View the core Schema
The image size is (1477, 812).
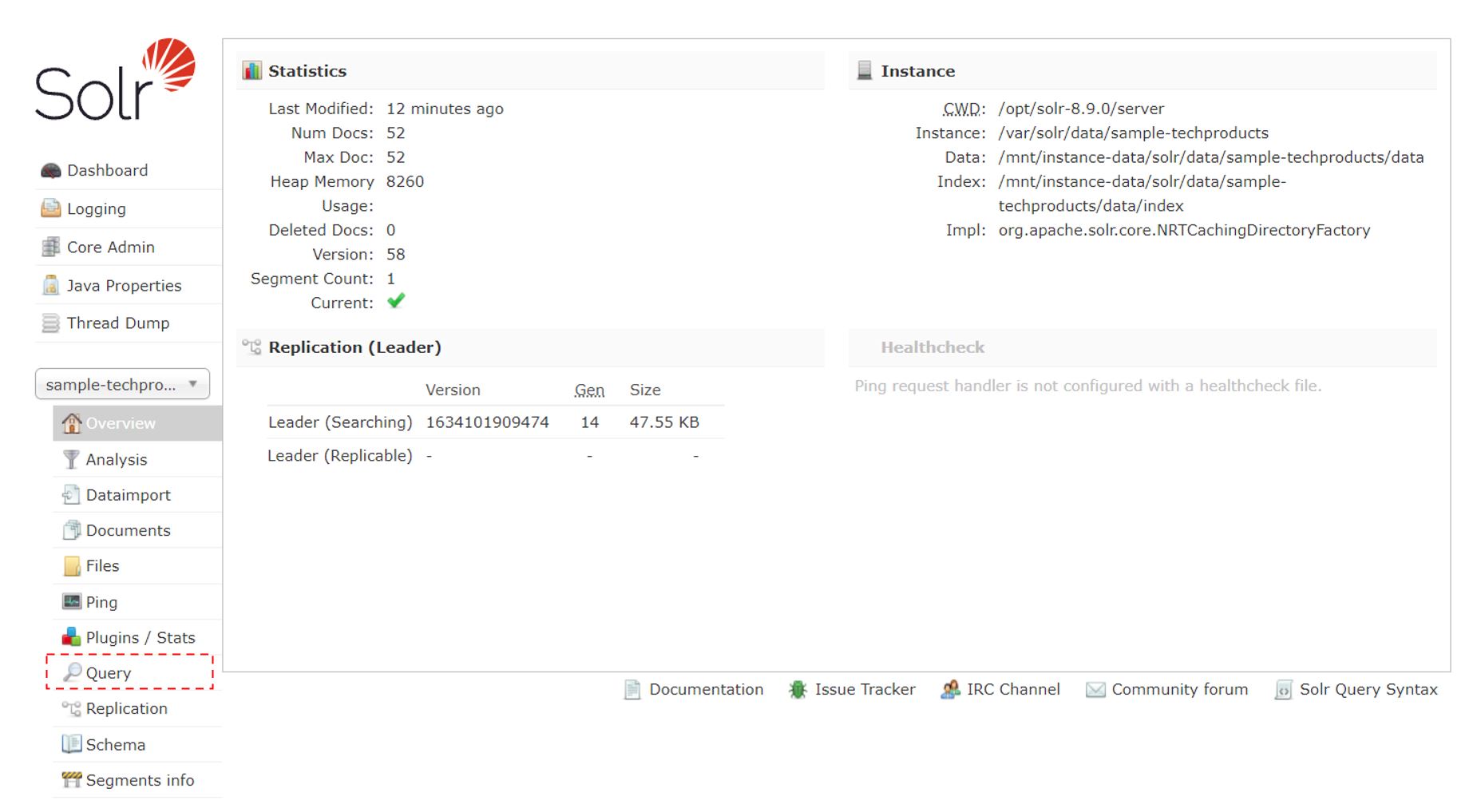click(115, 745)
